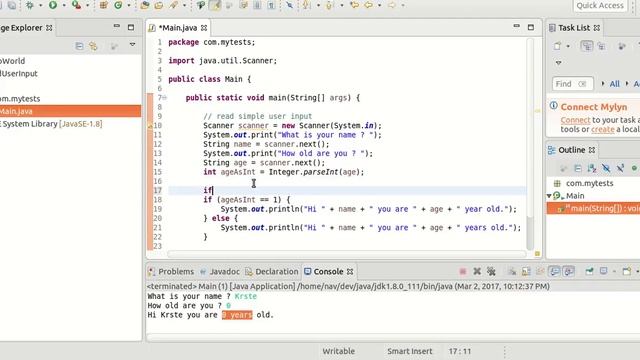The width and height of the screenshot is (640, 360).
Task: Switch to the Javadoc tab
Action: 220,271
